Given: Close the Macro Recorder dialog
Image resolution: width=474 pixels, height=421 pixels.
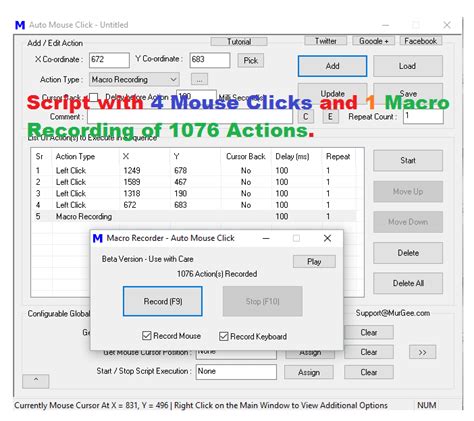Looking at the screenshot, I should pos(327,238).
